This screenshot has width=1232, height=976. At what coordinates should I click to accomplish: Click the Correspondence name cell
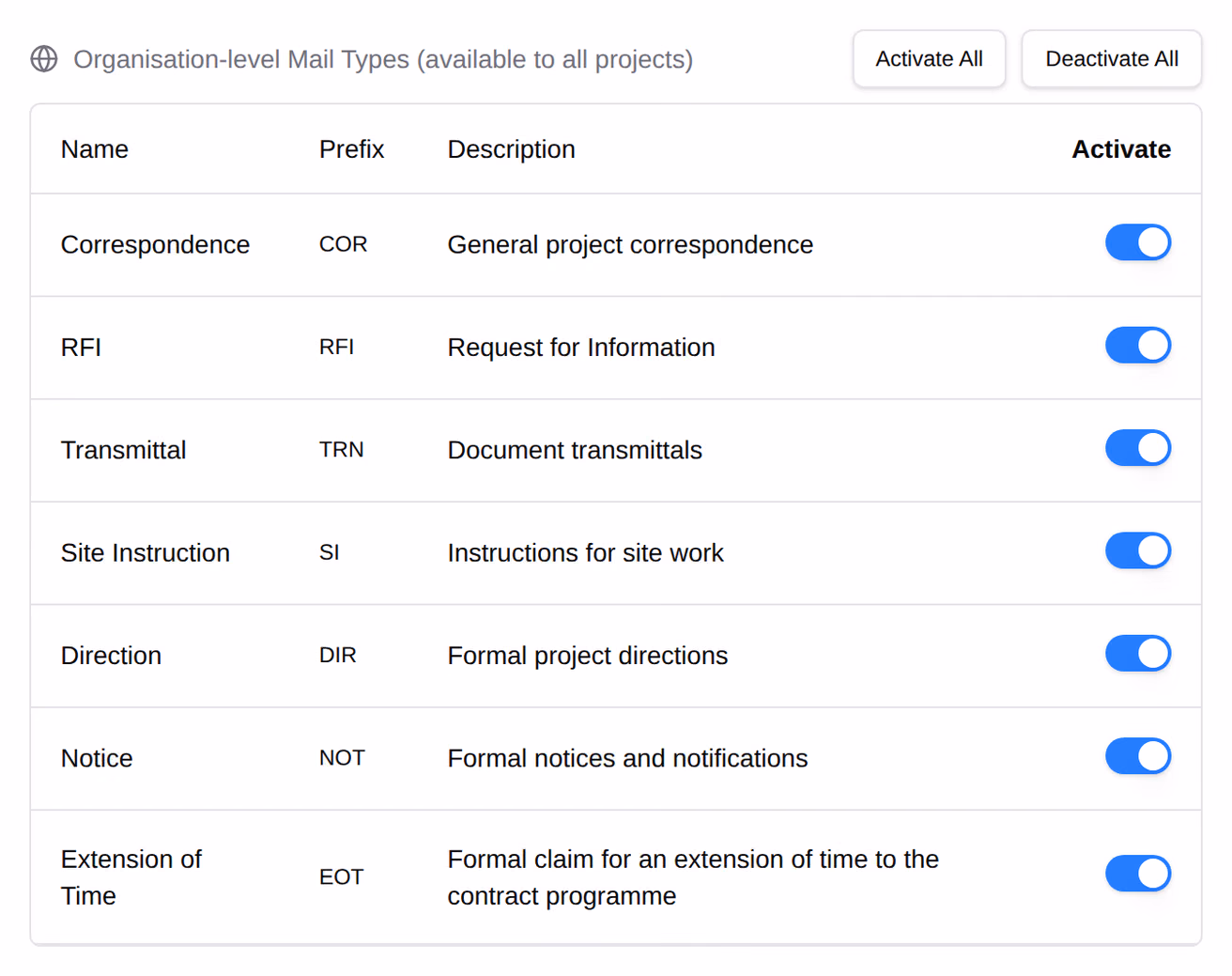(155, 245)
